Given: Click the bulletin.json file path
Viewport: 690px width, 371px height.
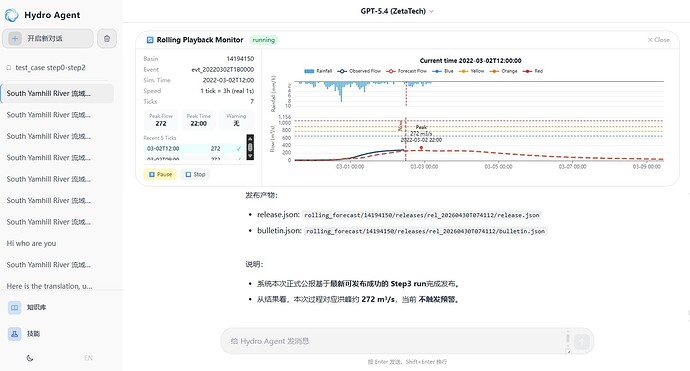Looking at the screenshot, I should 426,231.
